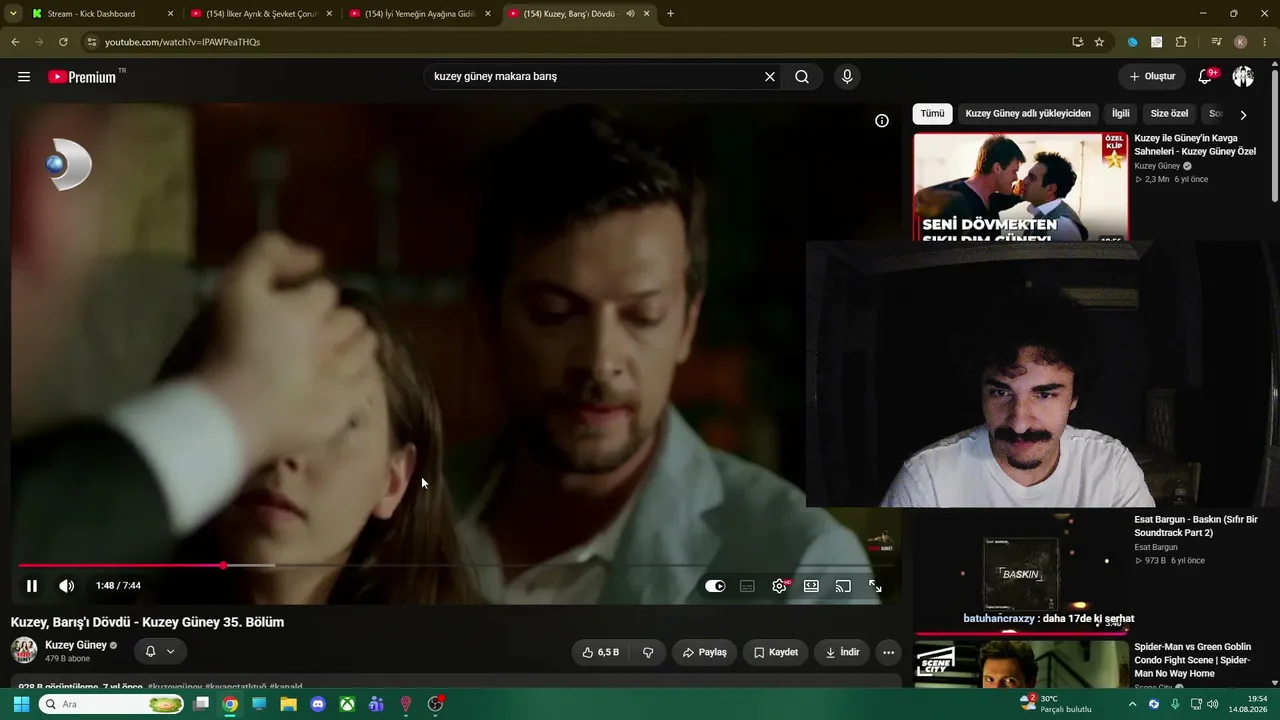Mute the video volume

pyautogui.click(x=67, y=586)
